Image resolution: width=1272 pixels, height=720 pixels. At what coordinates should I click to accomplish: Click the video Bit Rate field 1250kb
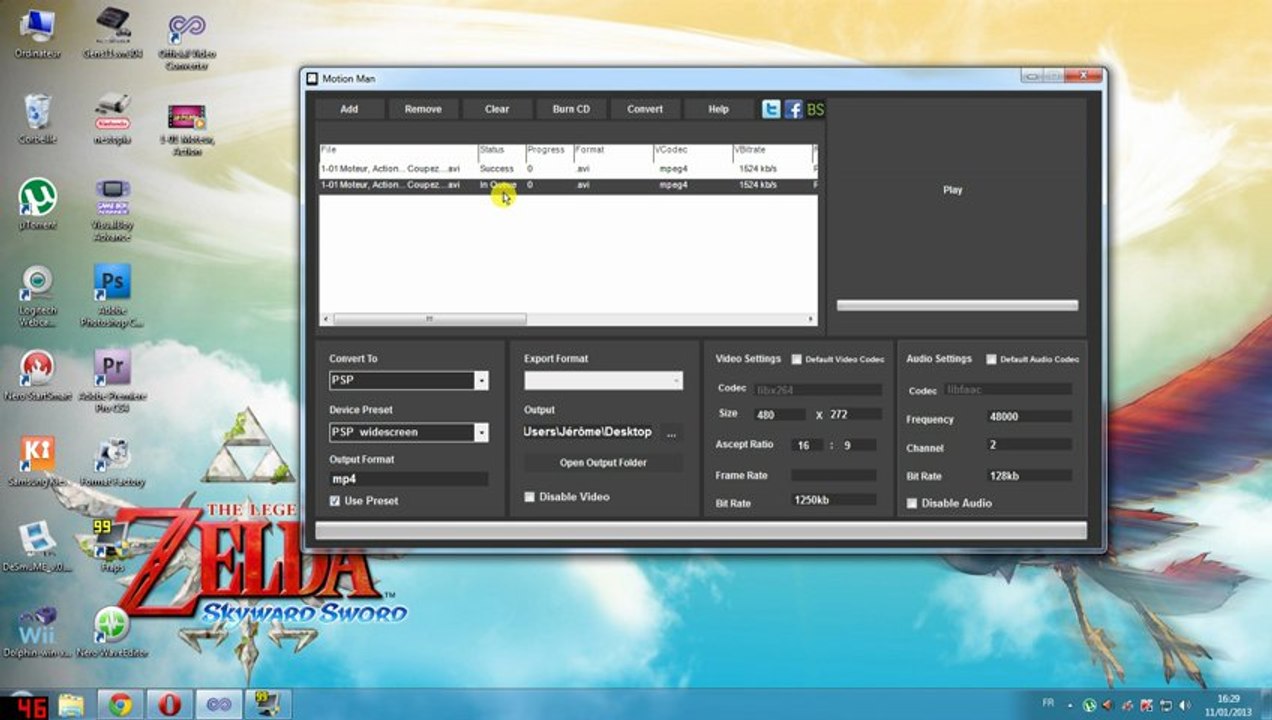click(834, 500)
